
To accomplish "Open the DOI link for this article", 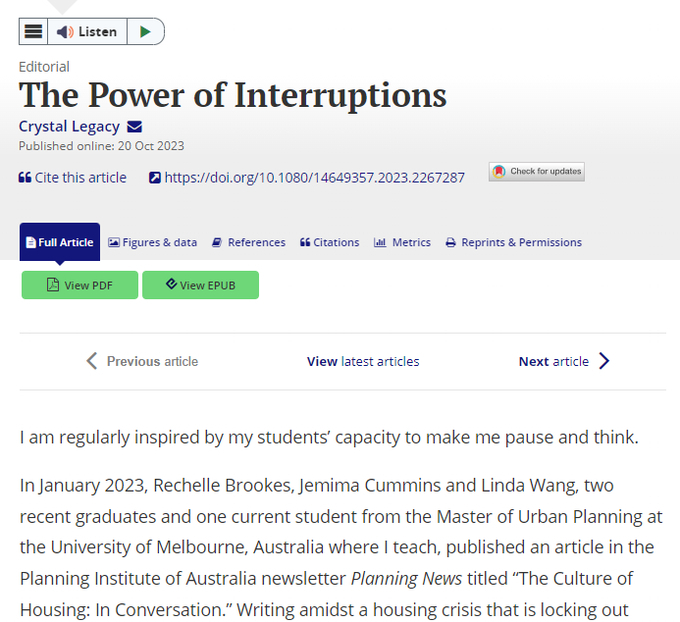I will [x=314, y=177].
